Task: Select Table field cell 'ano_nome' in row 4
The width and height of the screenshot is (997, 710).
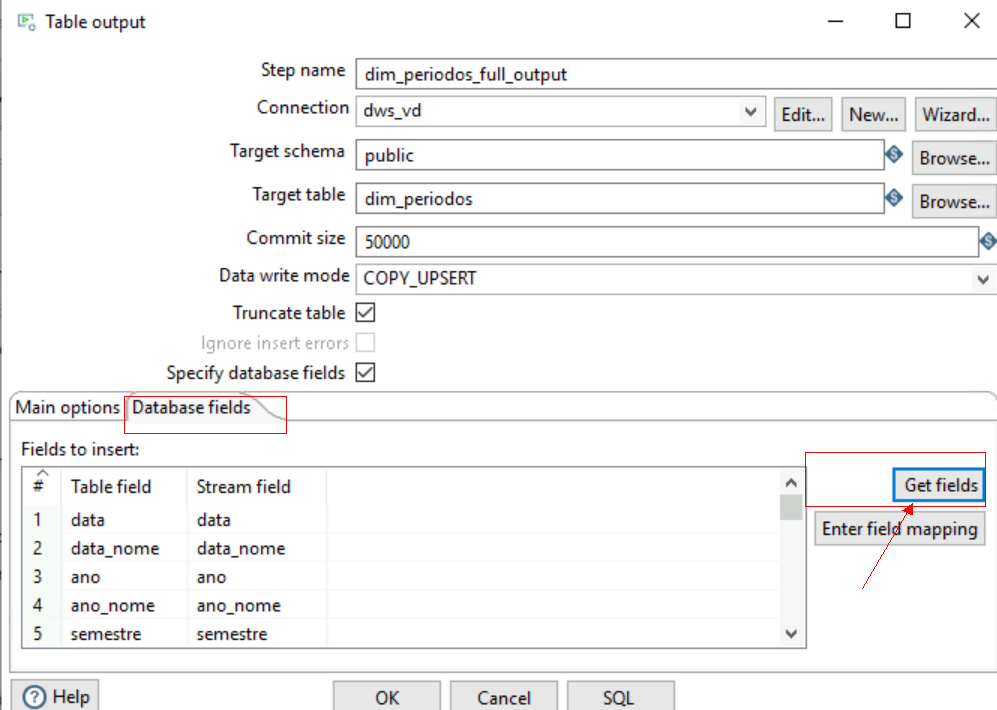Action: (124, 605)
